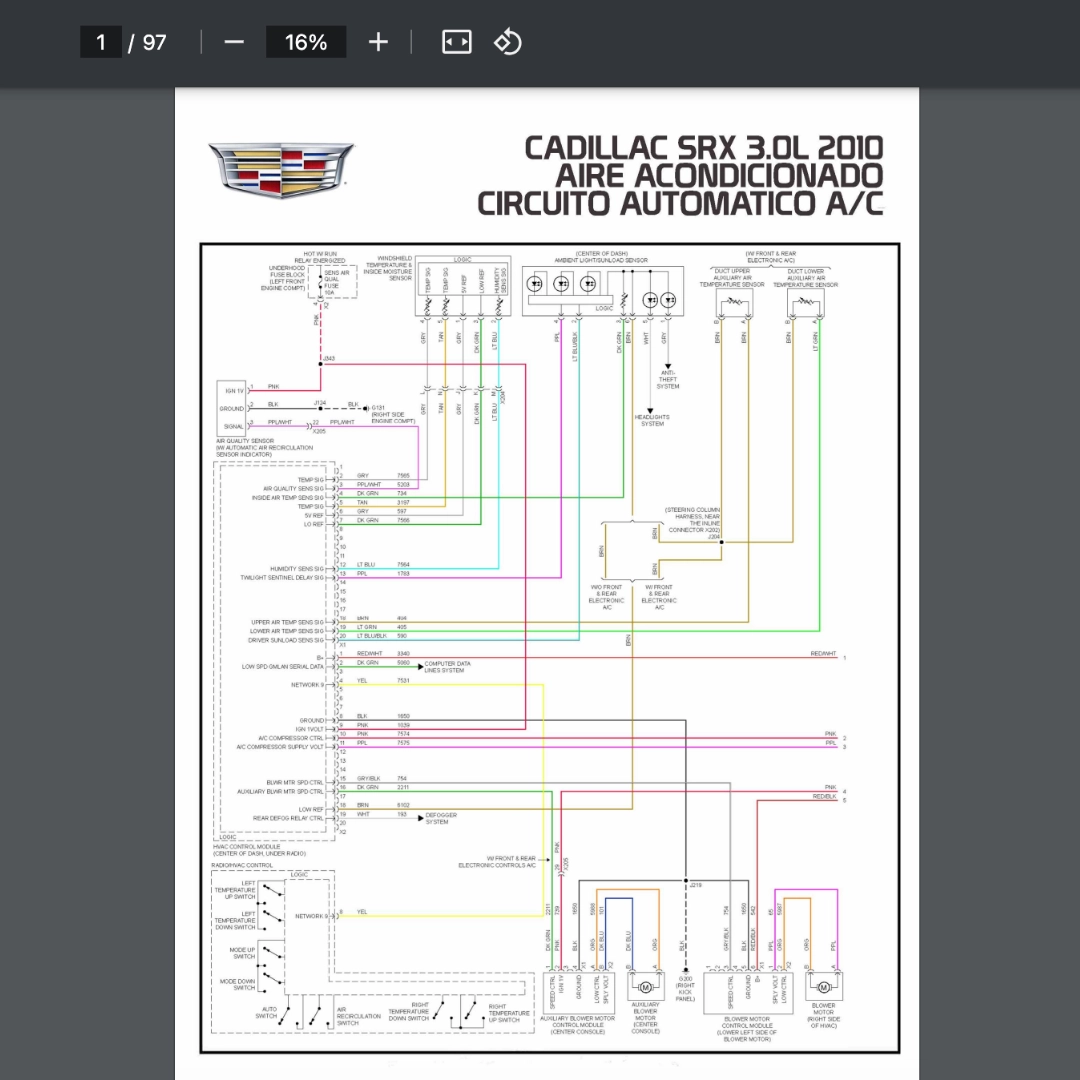
Task: Click the title 'CADILLAC SRX 3.0L 2010'
Action: coord(703,148)
